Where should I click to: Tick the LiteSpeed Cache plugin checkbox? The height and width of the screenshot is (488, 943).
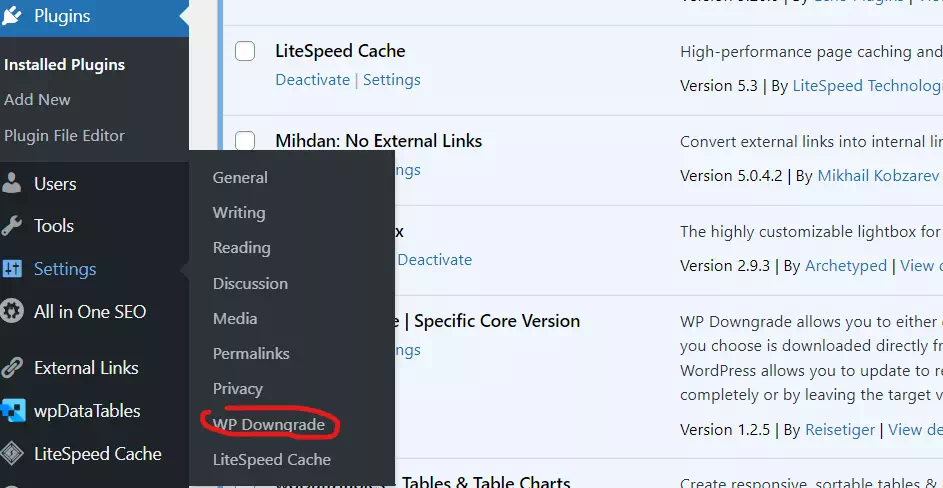(245, 51)
